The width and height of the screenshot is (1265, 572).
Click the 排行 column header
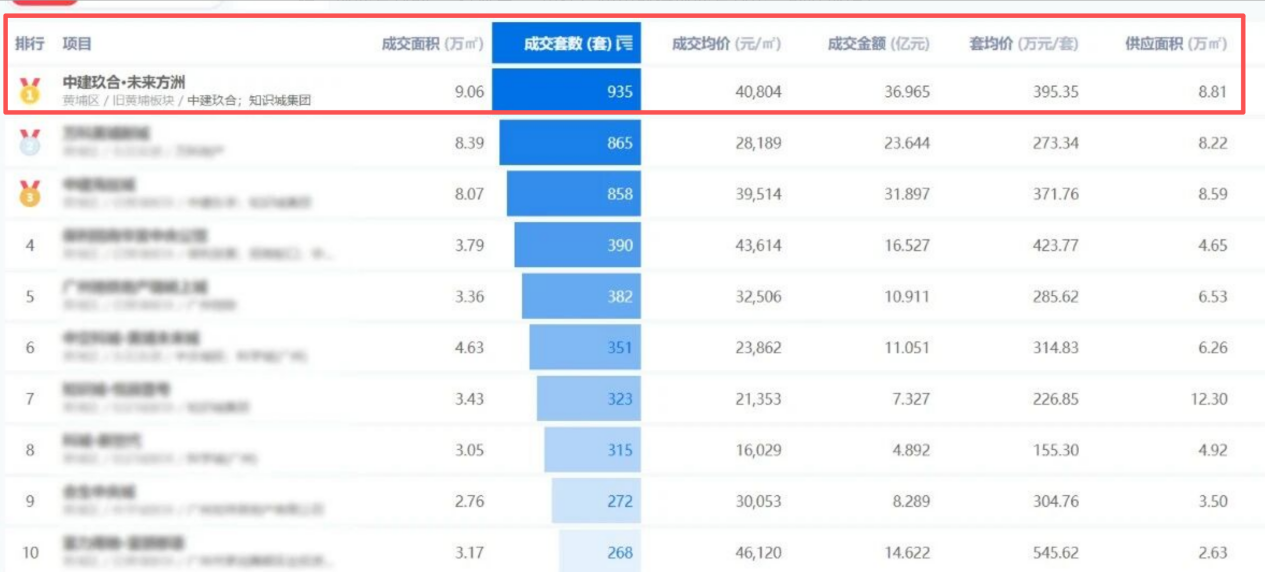(x=30, y=44)
